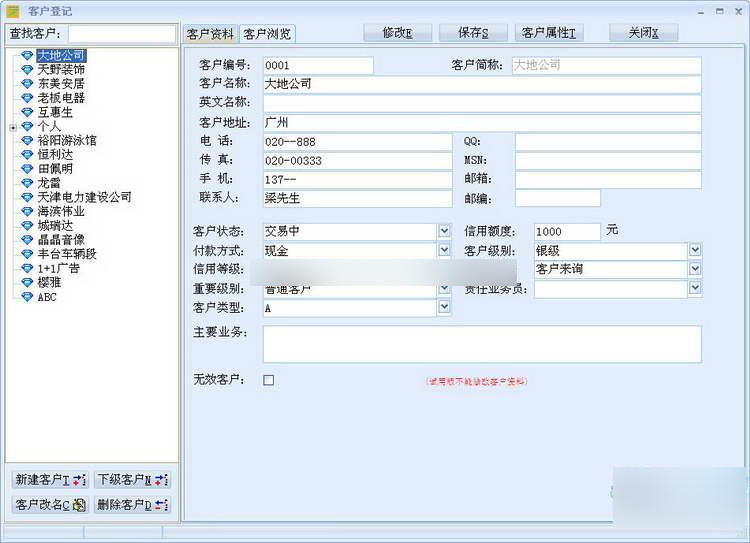The height and width of the screenshot is (543, 750).
Task: Click the diamond icon beside 天津电力建设公司
Action: pyautogui.click(x=27, y=198)
